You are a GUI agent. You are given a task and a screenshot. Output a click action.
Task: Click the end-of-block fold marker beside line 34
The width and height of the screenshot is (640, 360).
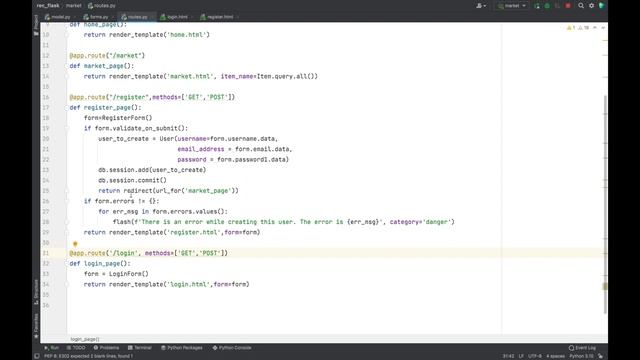67,284
